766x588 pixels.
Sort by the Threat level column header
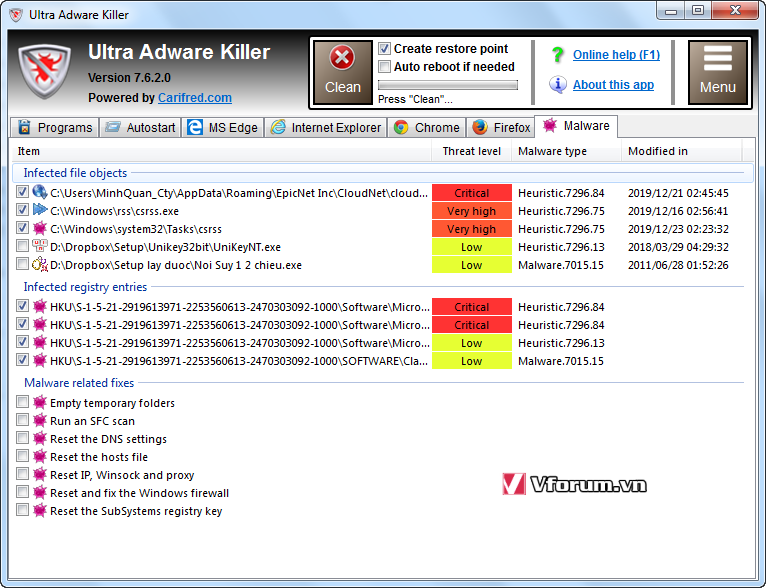coord(471,151)
